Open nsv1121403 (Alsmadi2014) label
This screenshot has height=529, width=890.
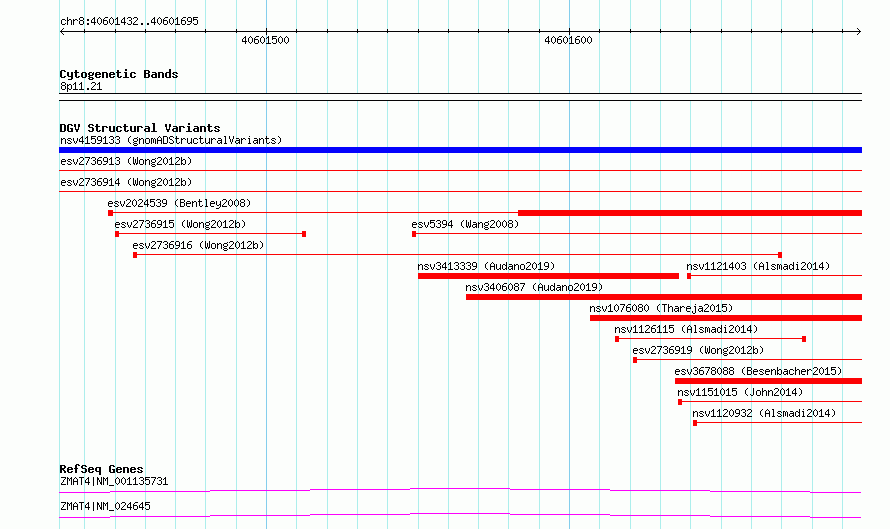pyautogui.click(x=758, y=266)
